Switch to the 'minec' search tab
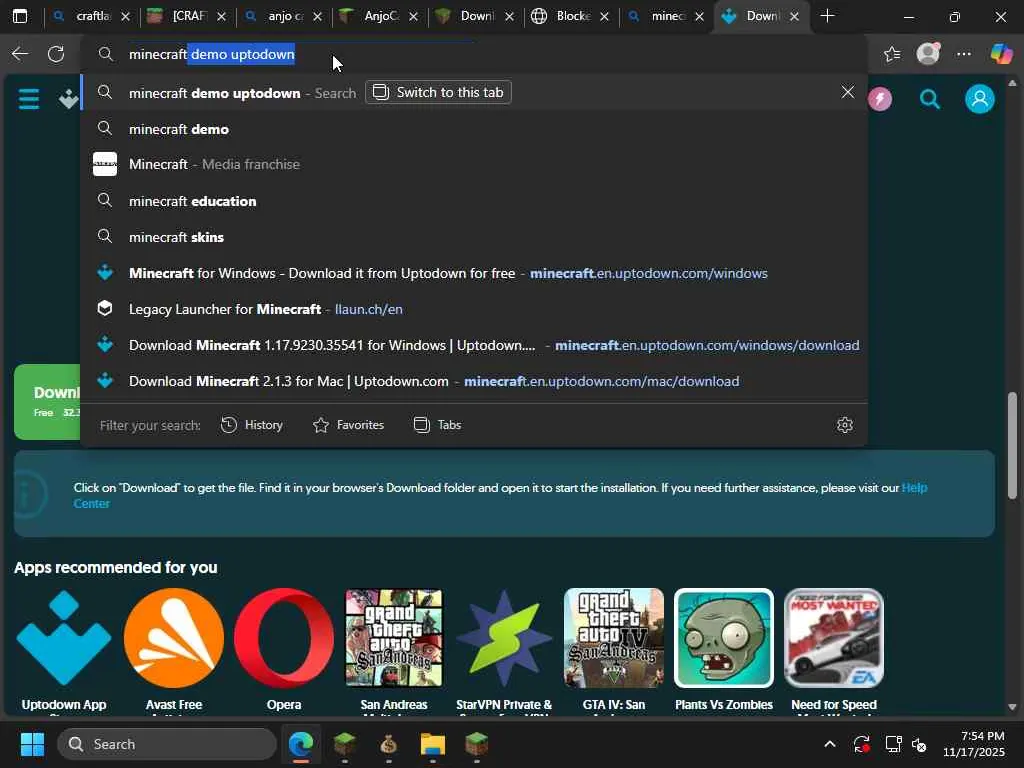Image resolution: width=1024 pixels, height=768 pixels. click(x=665, y=16)
